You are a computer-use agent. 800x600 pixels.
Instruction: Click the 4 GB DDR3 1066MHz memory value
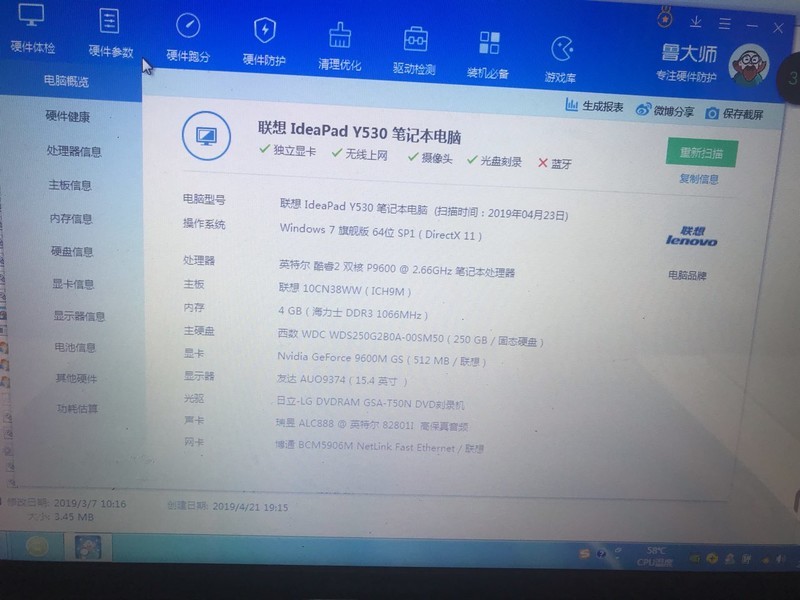pos(353,312)
